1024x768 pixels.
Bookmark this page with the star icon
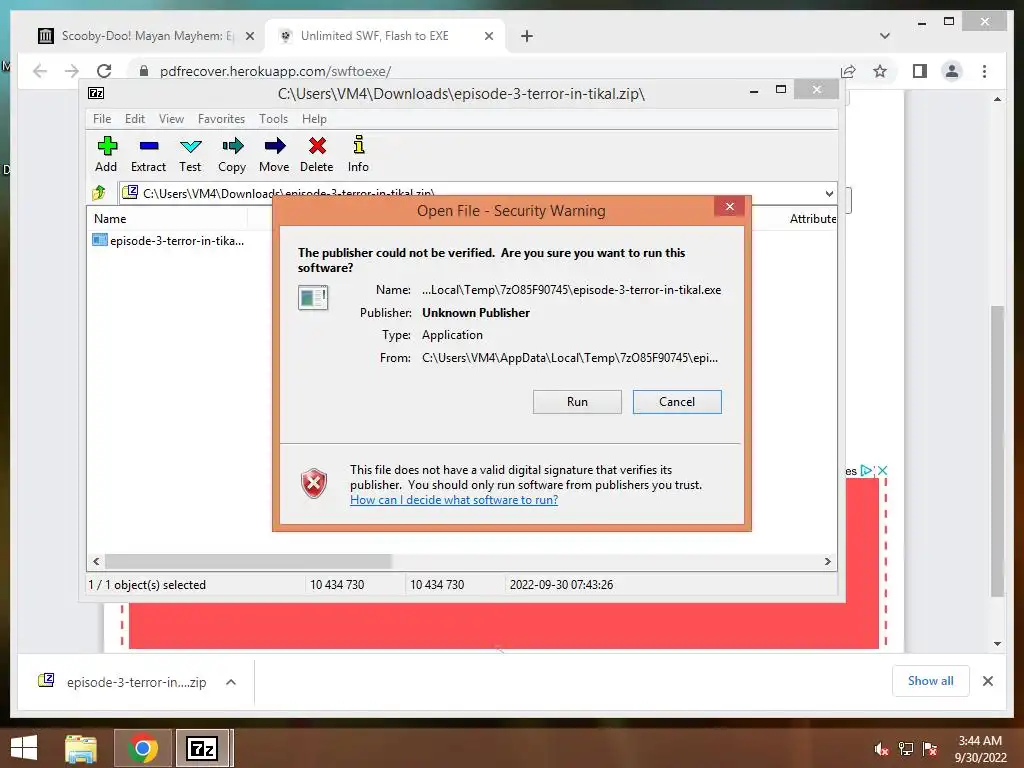[880, 71]
